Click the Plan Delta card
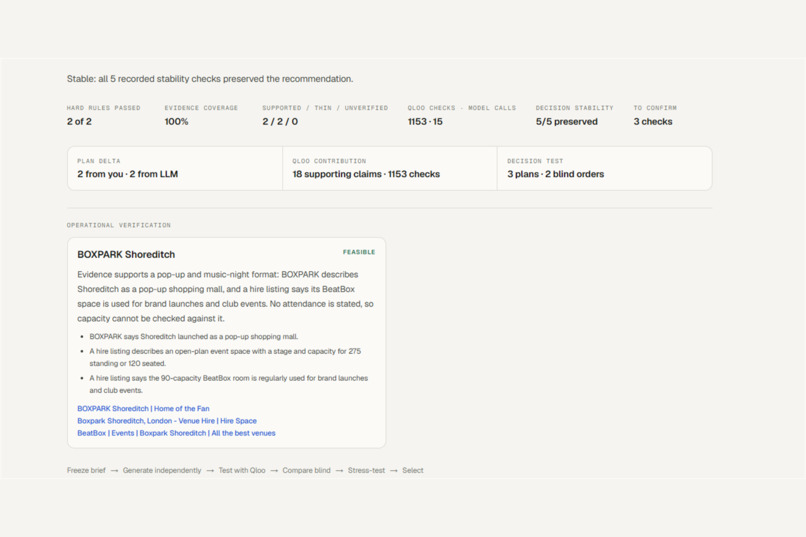806x537 pixels. (x=175, y=169)
